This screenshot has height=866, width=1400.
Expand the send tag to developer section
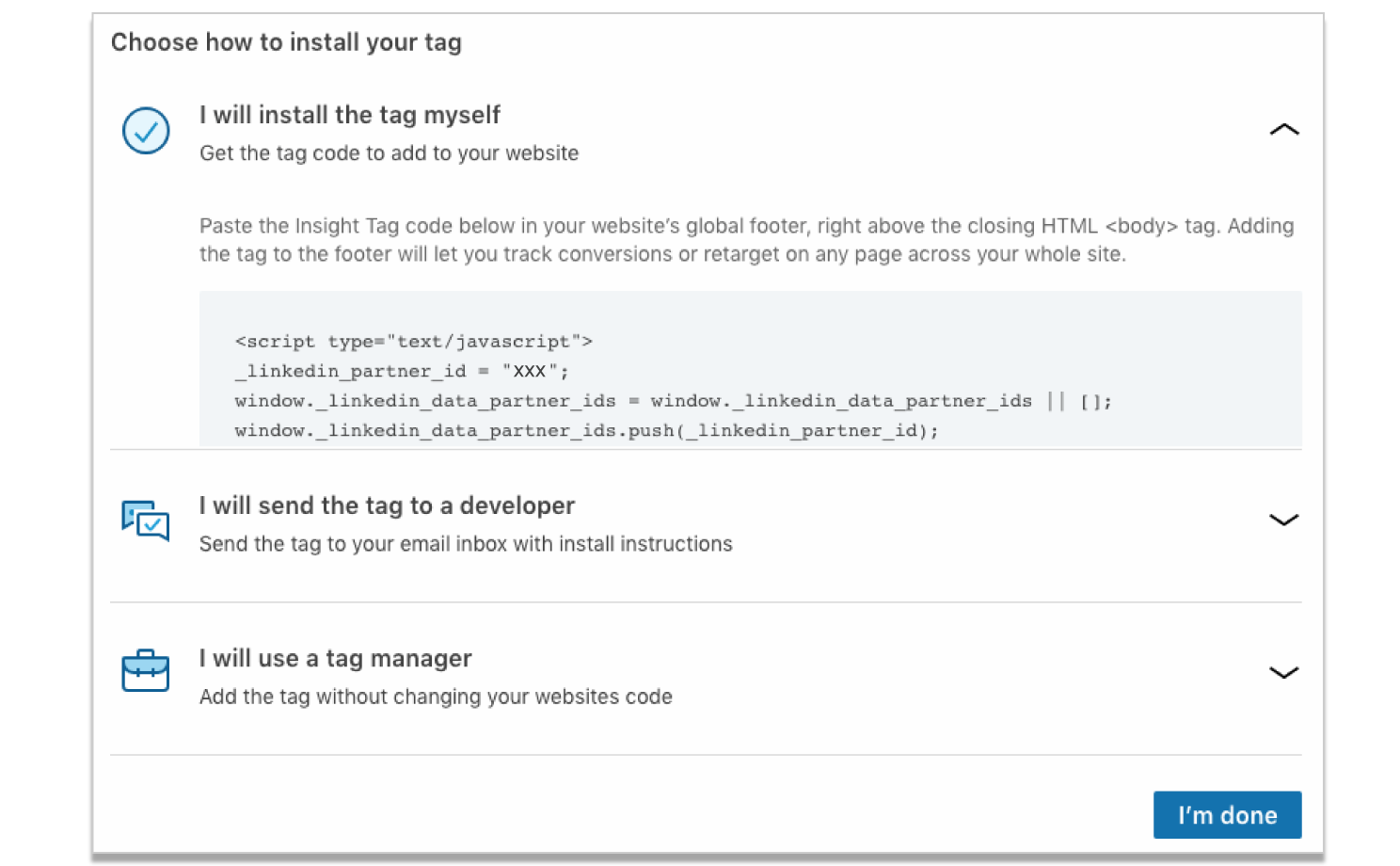point(1283,520)
